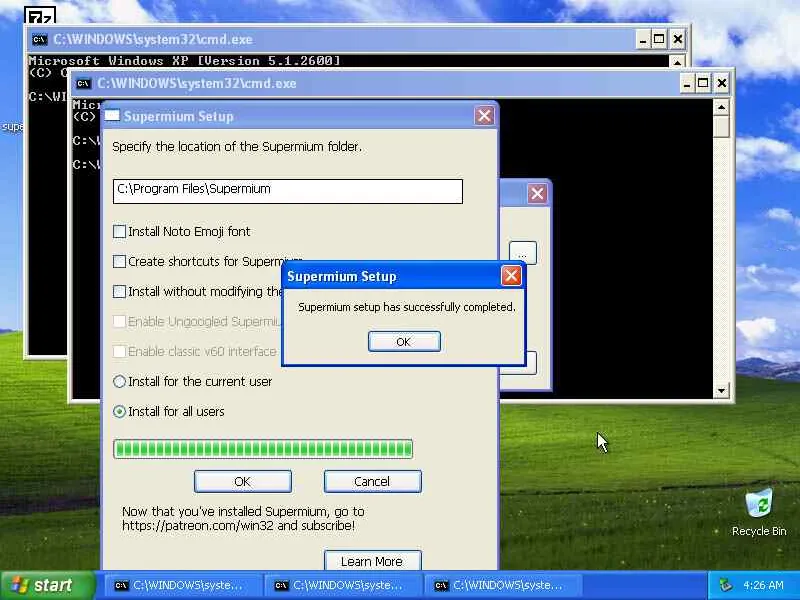The height and width of the screenshot is (600, 800).
Task: Click back cmd window's scroll up arrow
Action: click(677, 62)
